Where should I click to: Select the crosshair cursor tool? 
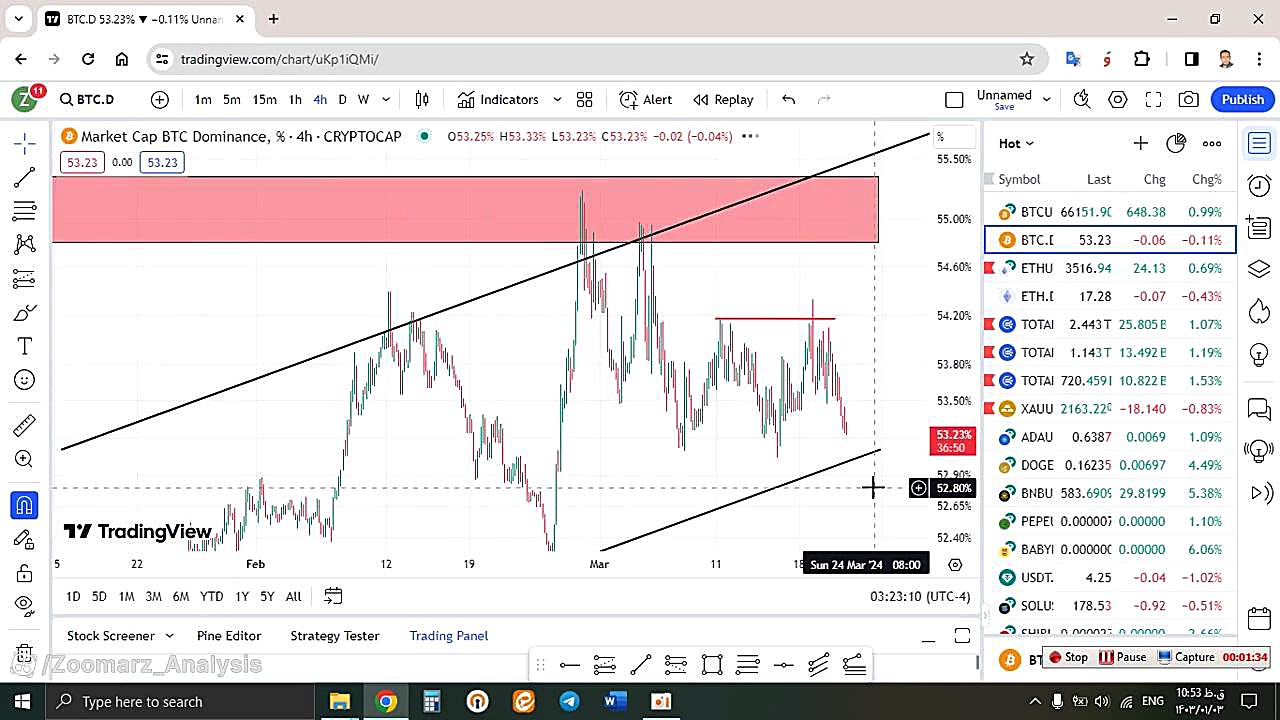tap(25, 143)
